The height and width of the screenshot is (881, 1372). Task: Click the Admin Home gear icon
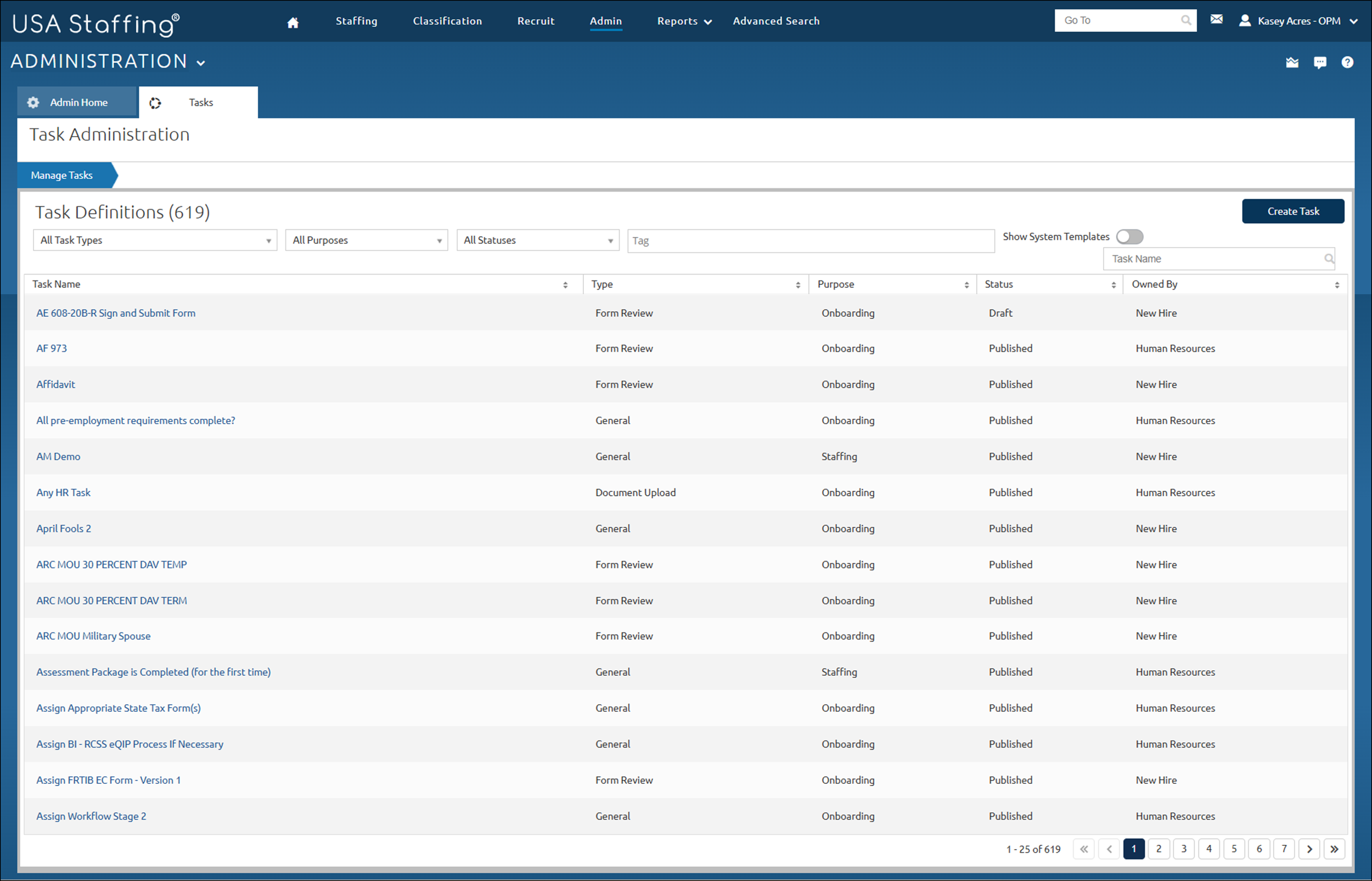click(x=33, y=103)
